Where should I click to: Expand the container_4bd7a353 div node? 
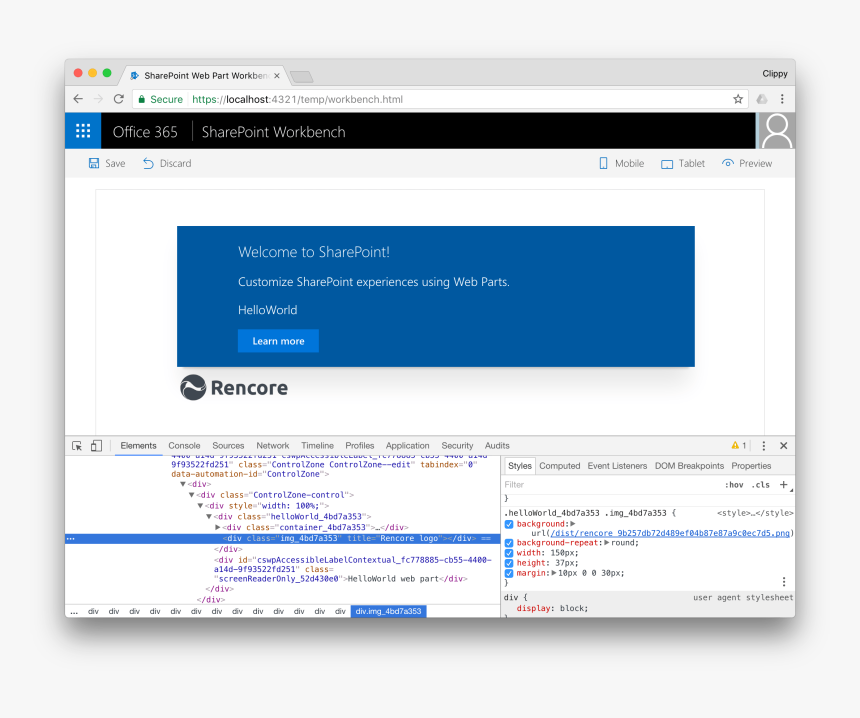218,528
